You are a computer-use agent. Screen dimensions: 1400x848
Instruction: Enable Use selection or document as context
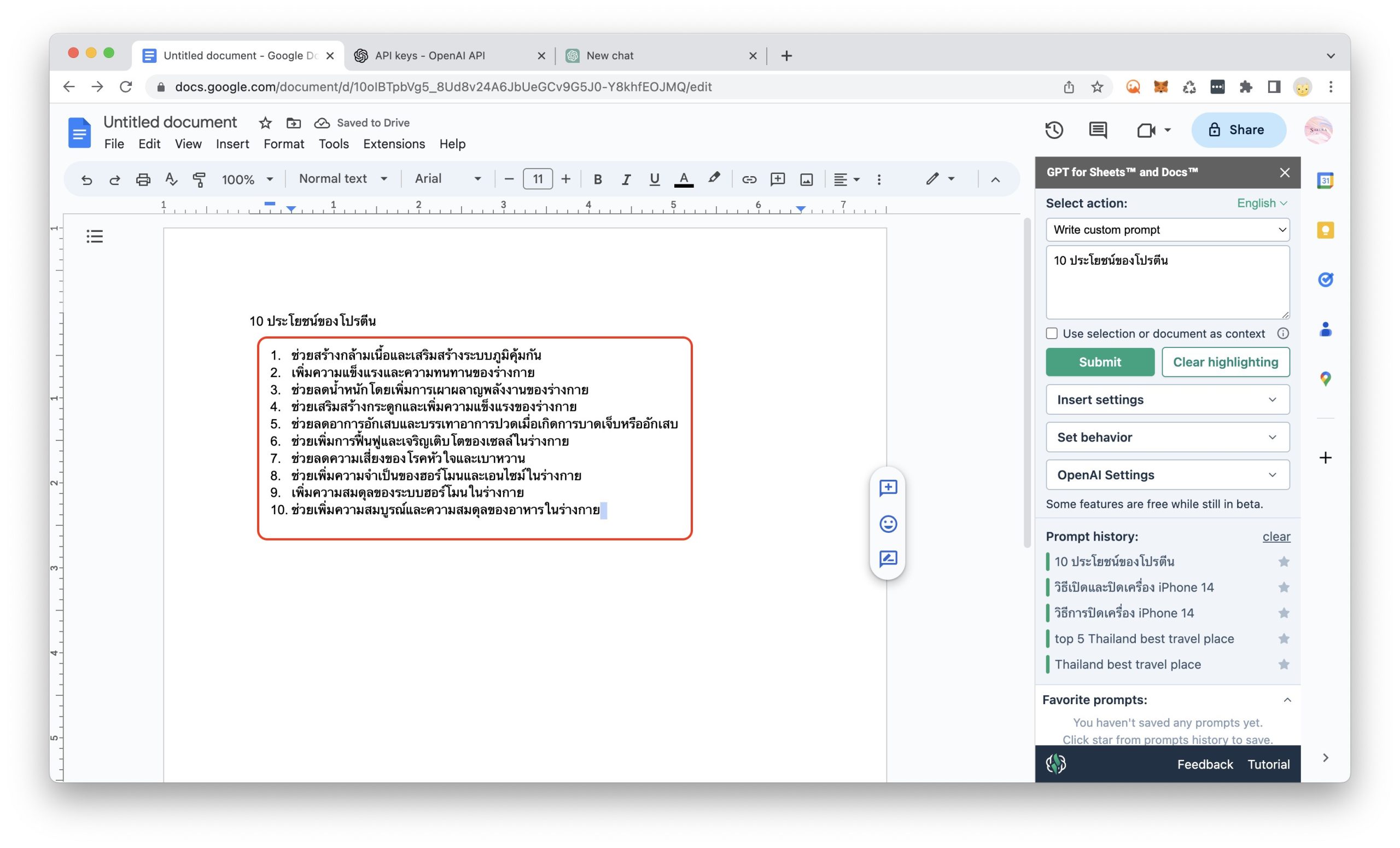pos(1052,334)
